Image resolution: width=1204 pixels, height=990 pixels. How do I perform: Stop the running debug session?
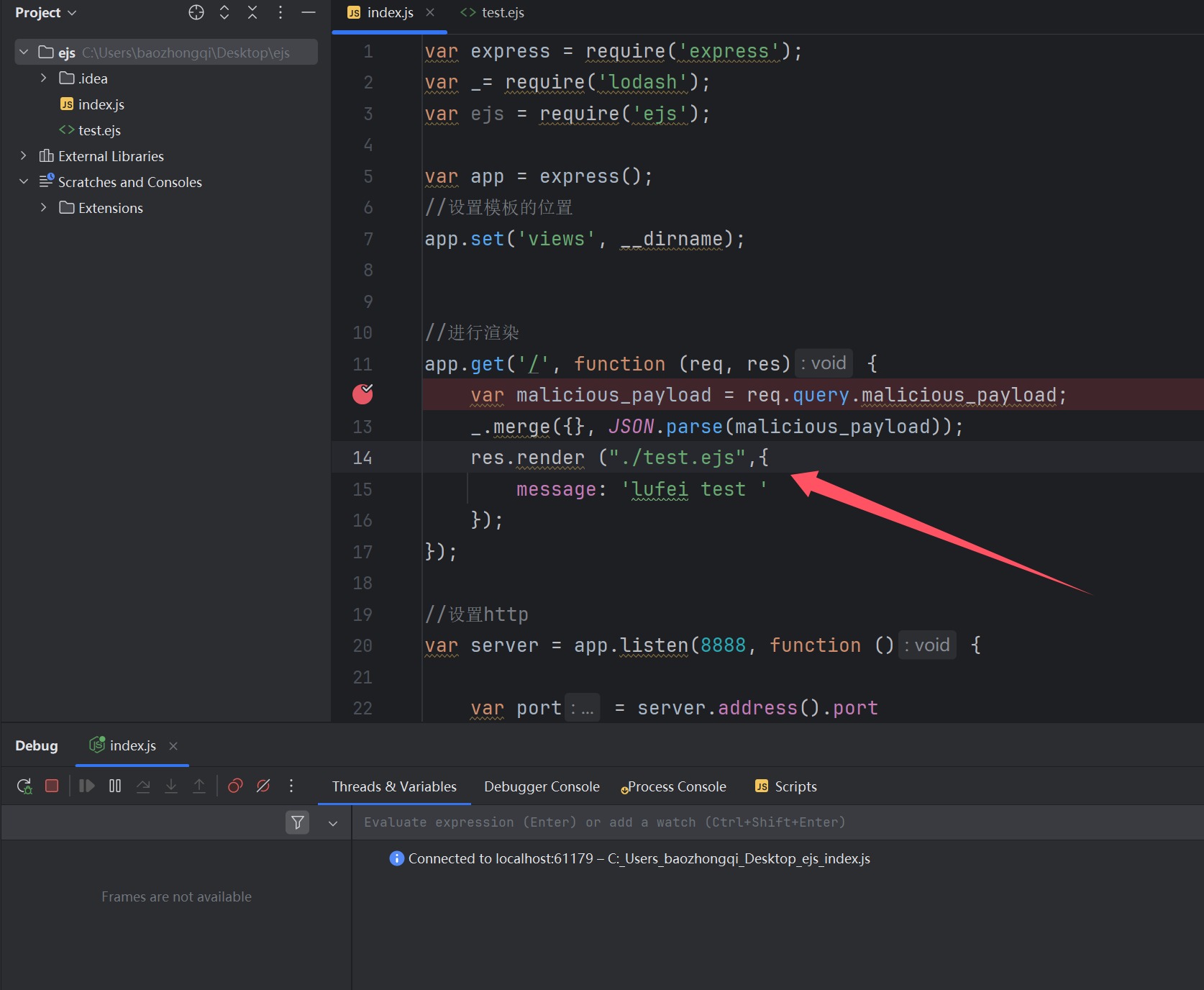(52, 786)
